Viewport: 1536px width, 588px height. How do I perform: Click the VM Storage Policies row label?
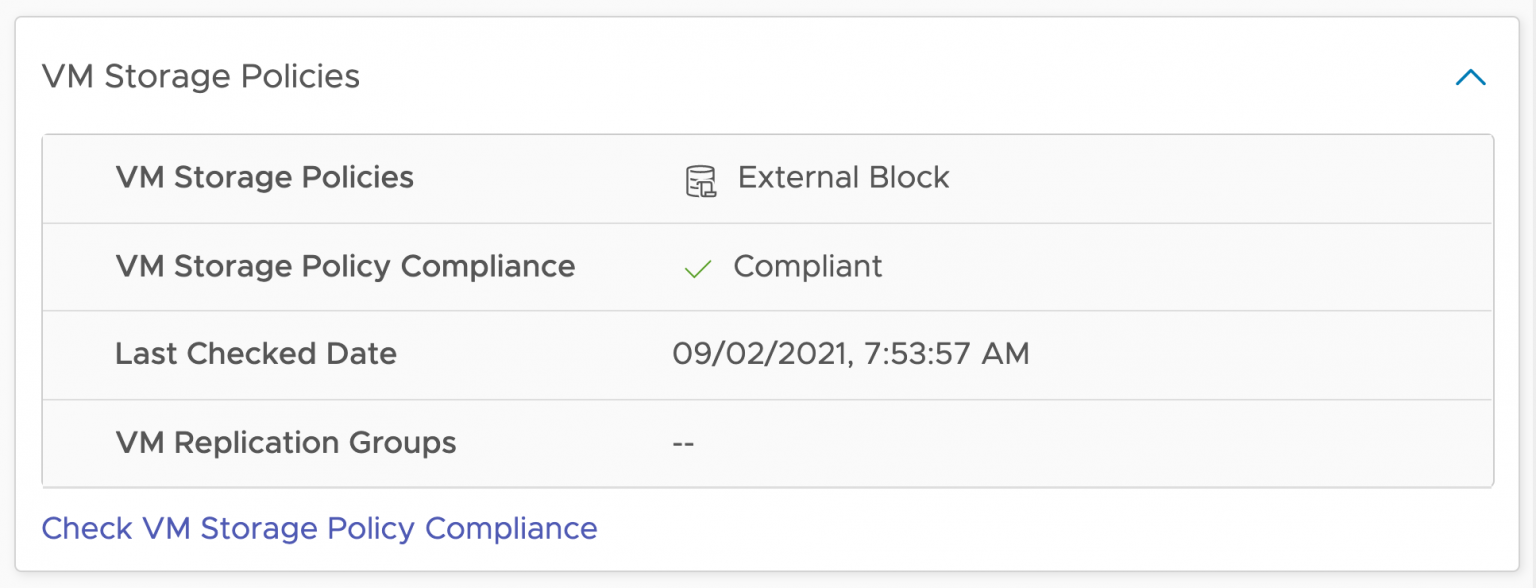click(x=264, y=178)
